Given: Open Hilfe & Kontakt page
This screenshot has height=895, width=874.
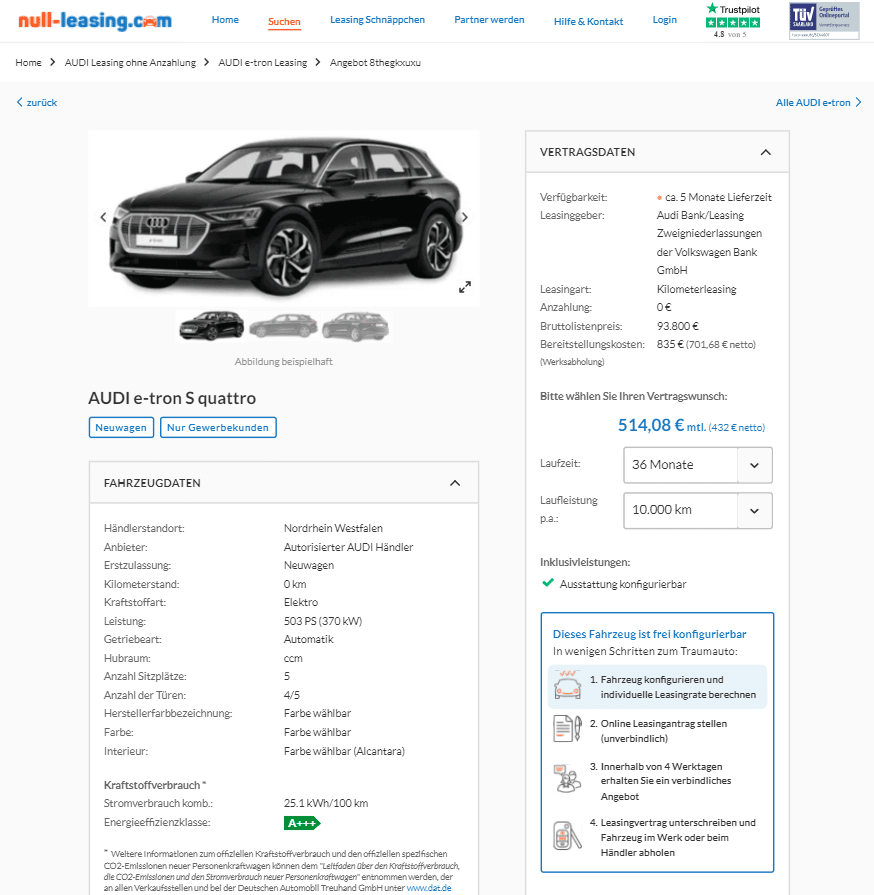Looking at the screenshot, I should point(589,22).
